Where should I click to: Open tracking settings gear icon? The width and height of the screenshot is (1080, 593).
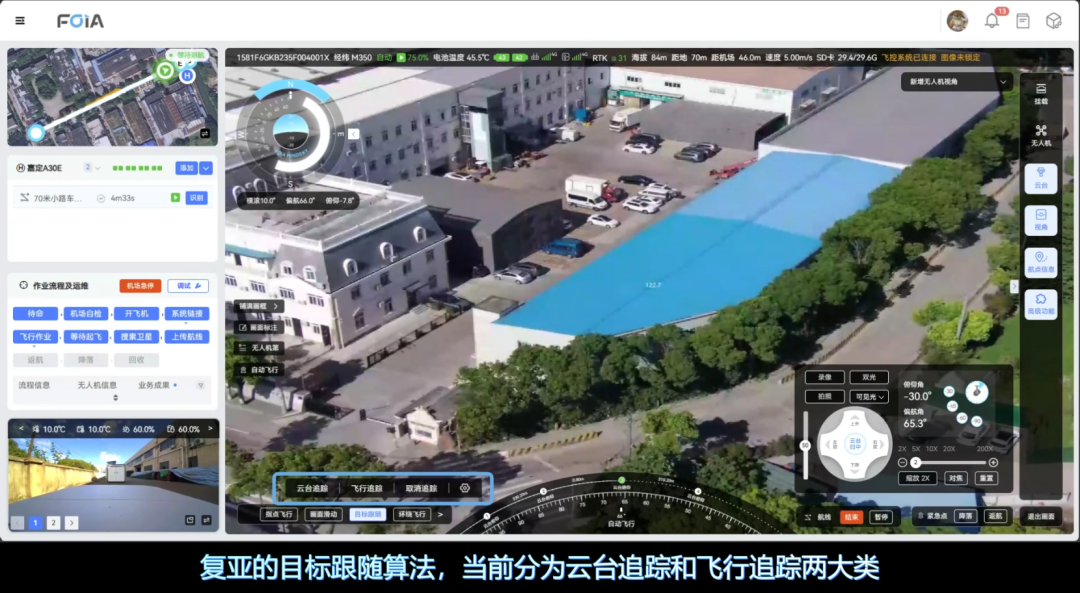point(465,488)
